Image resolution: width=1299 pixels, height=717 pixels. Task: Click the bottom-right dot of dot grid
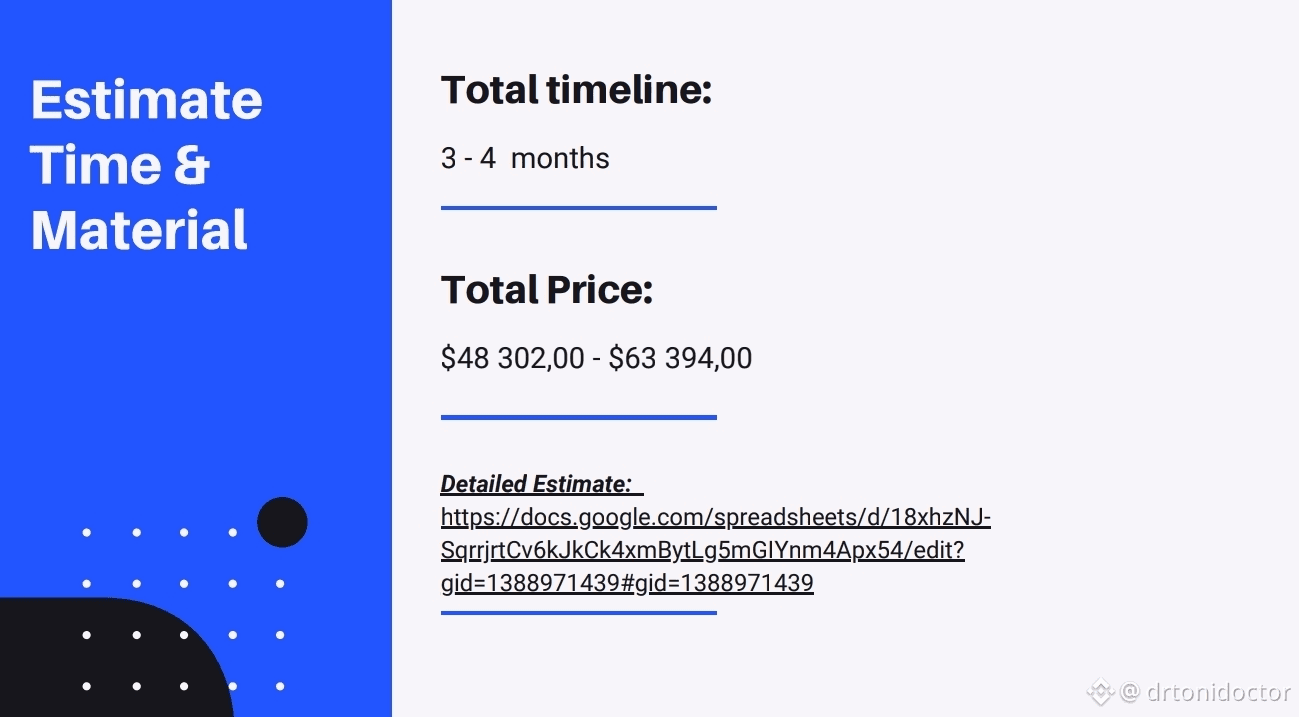pyautogui.click(x=280, y=686)
